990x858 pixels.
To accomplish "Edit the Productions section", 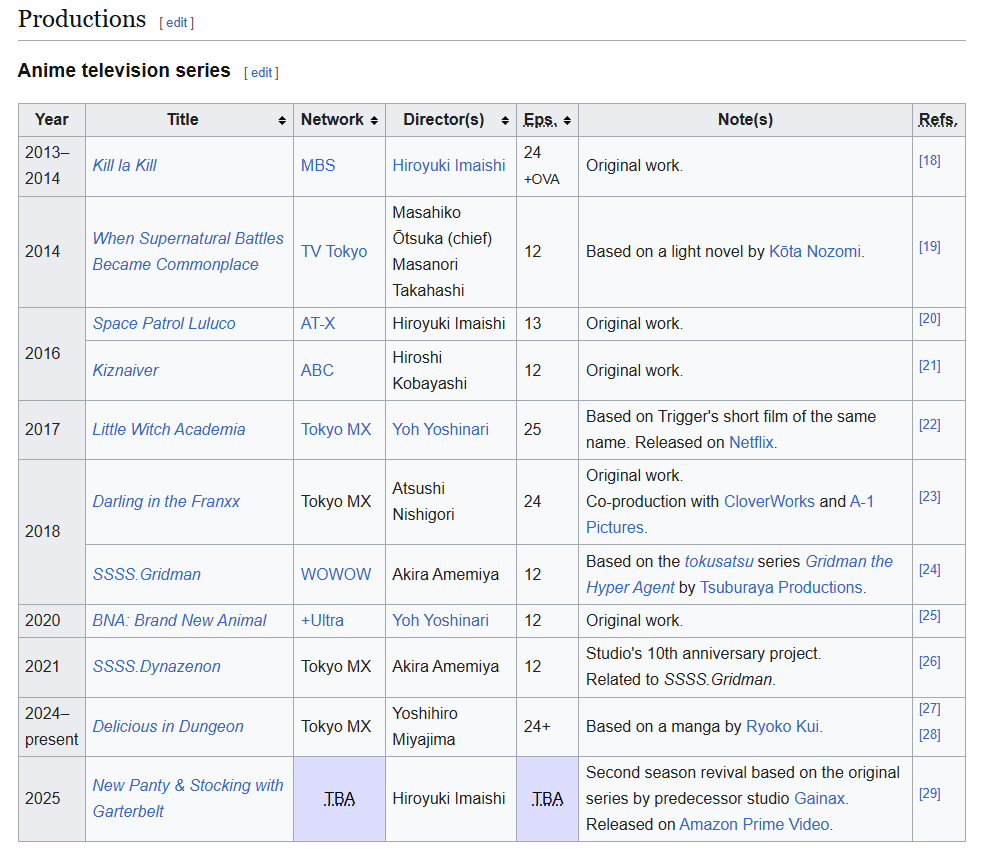I will 176,23.
